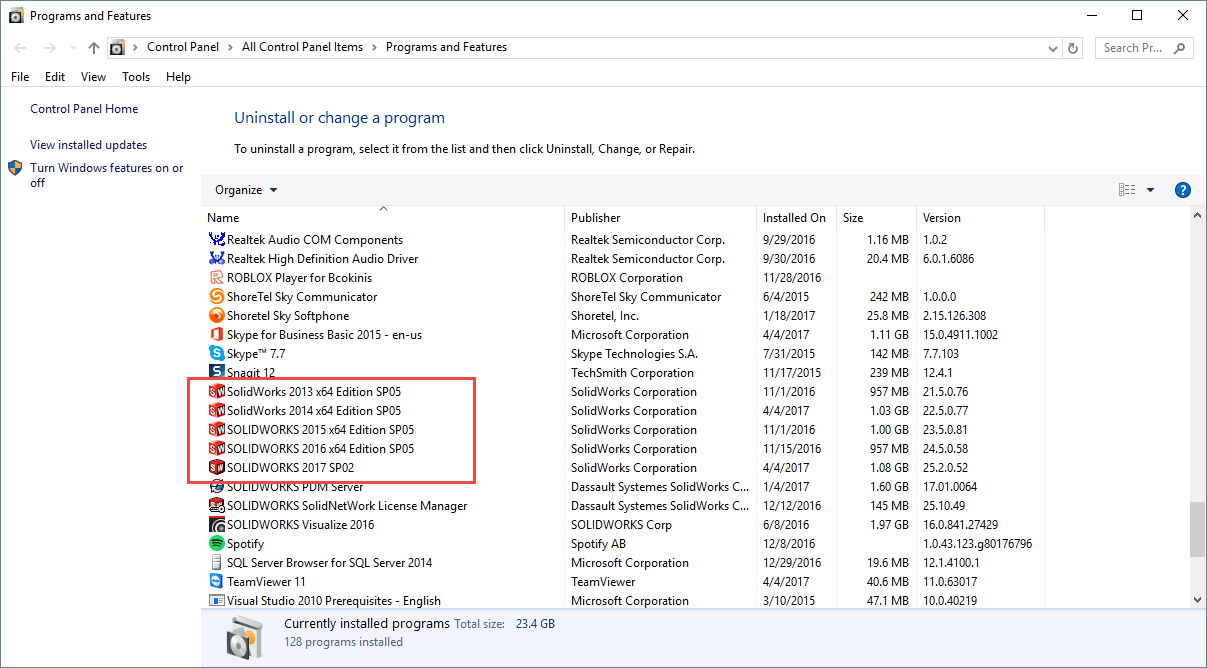Viewport: 1207px width, 668px height.
Task: Click the SOLIDWORKS Visualize 2016 icon
Action: 217,525
